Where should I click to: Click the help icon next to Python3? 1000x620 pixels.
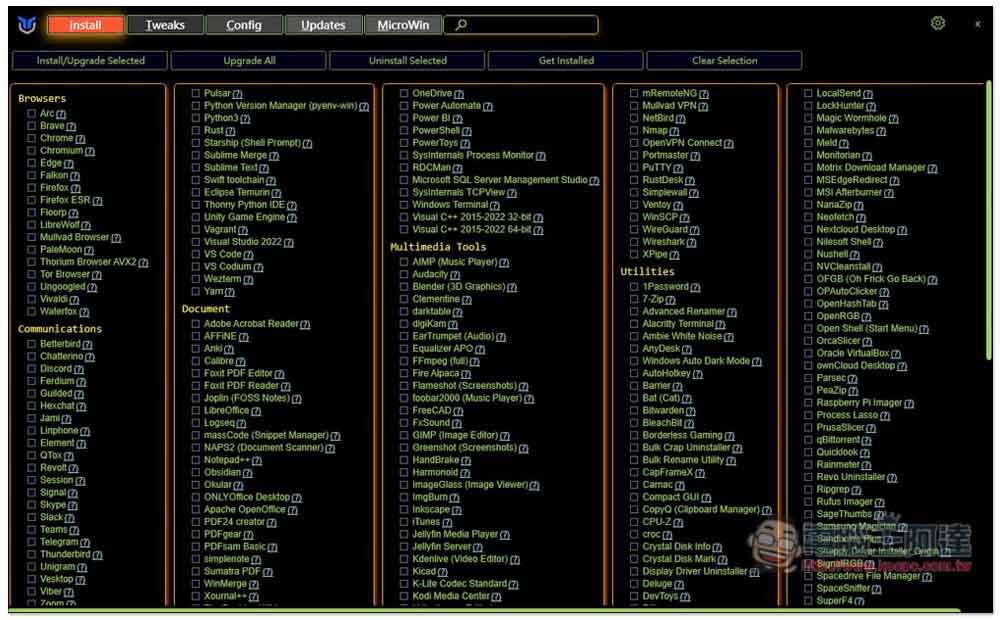[x=246, y=119]
